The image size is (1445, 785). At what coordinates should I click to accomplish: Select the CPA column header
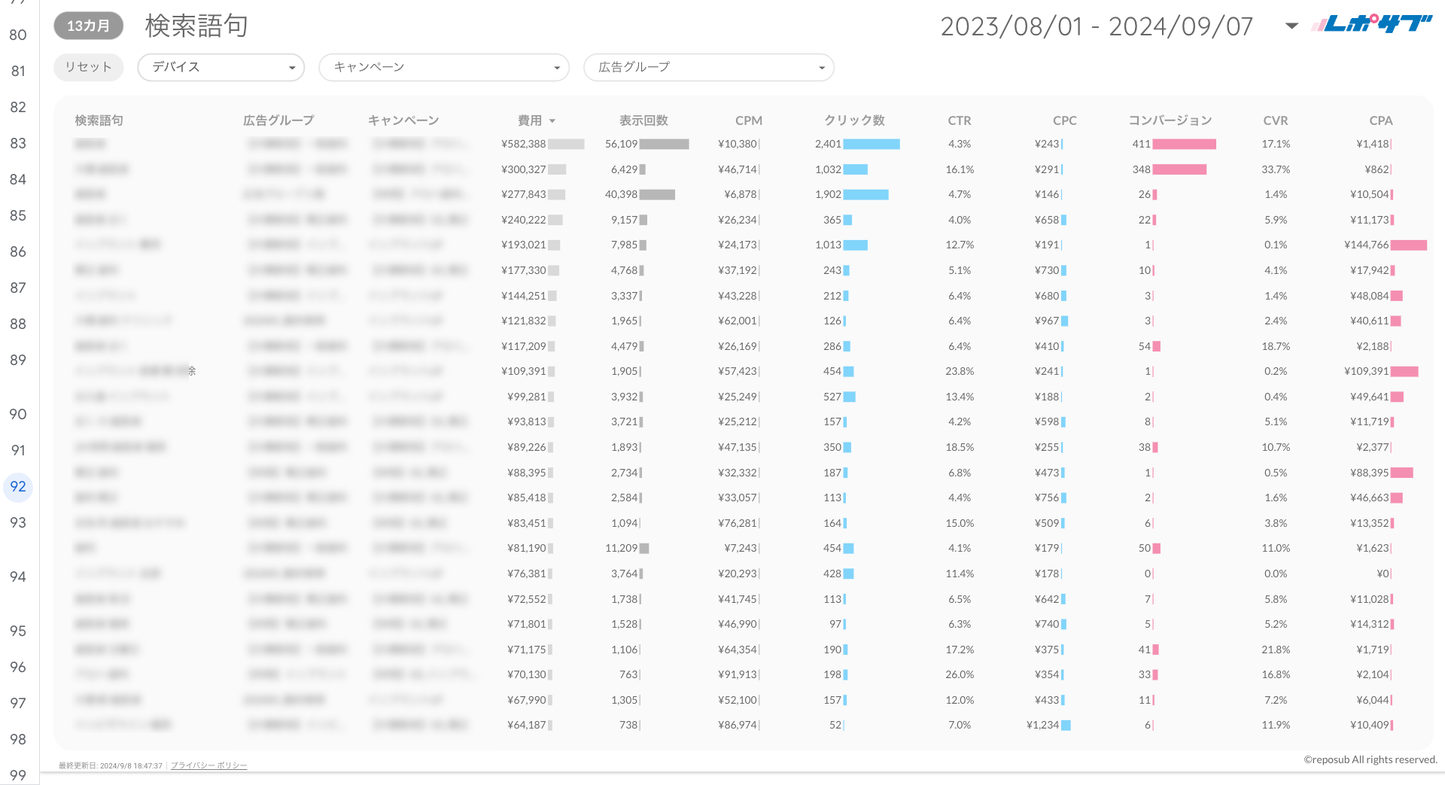1380,120
